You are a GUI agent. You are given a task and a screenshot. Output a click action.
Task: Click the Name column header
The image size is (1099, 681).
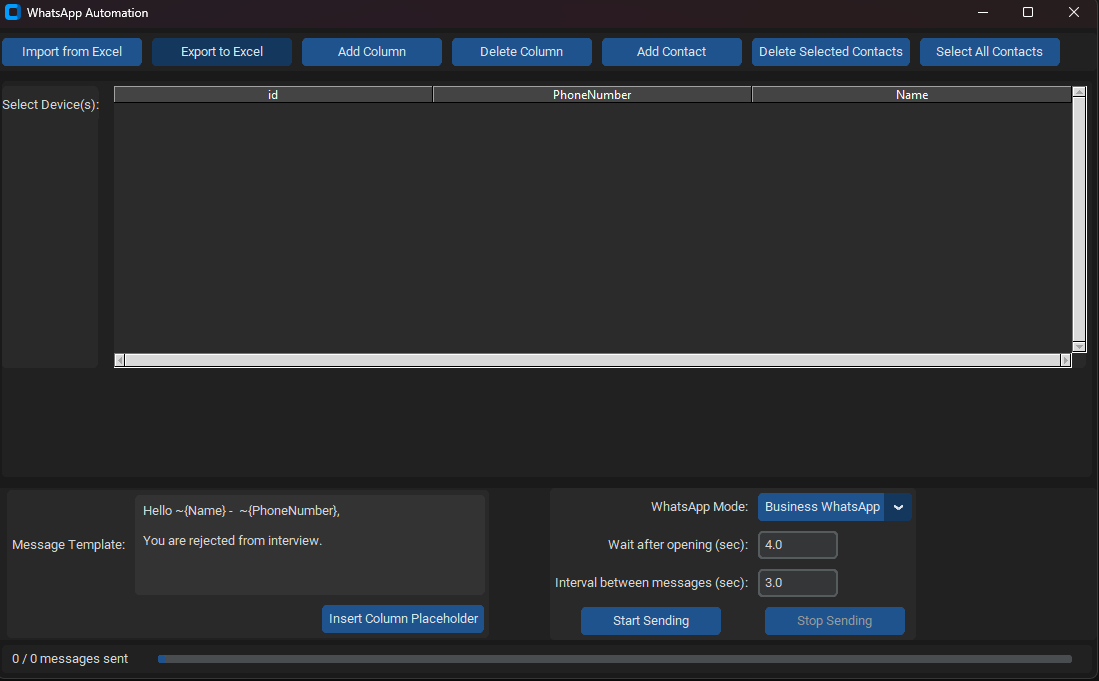point(912,95)
